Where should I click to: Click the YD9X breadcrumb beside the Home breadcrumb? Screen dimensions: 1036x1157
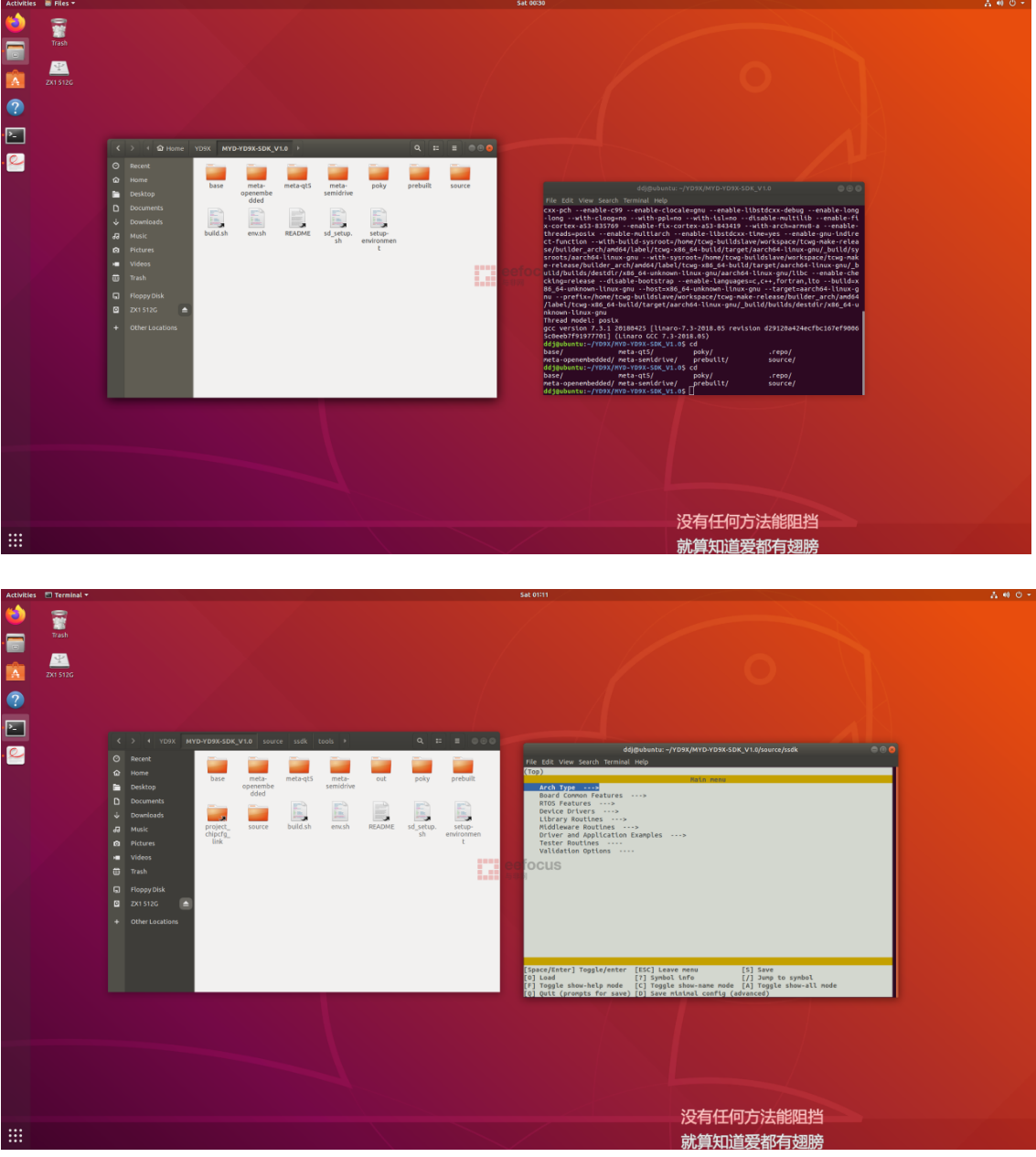point(202,148)
